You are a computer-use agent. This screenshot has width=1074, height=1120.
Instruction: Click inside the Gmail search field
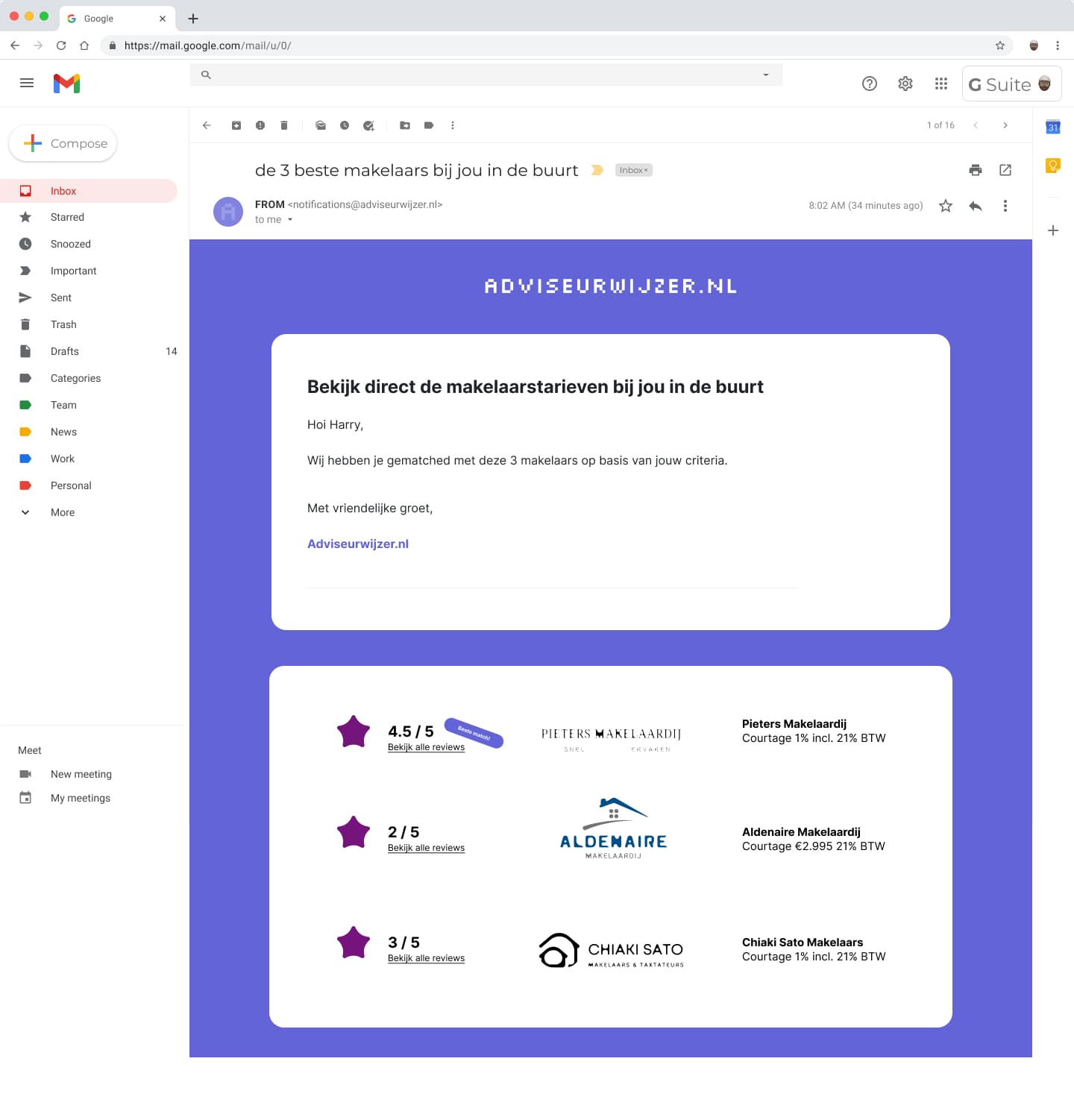[x=485, y=75]
